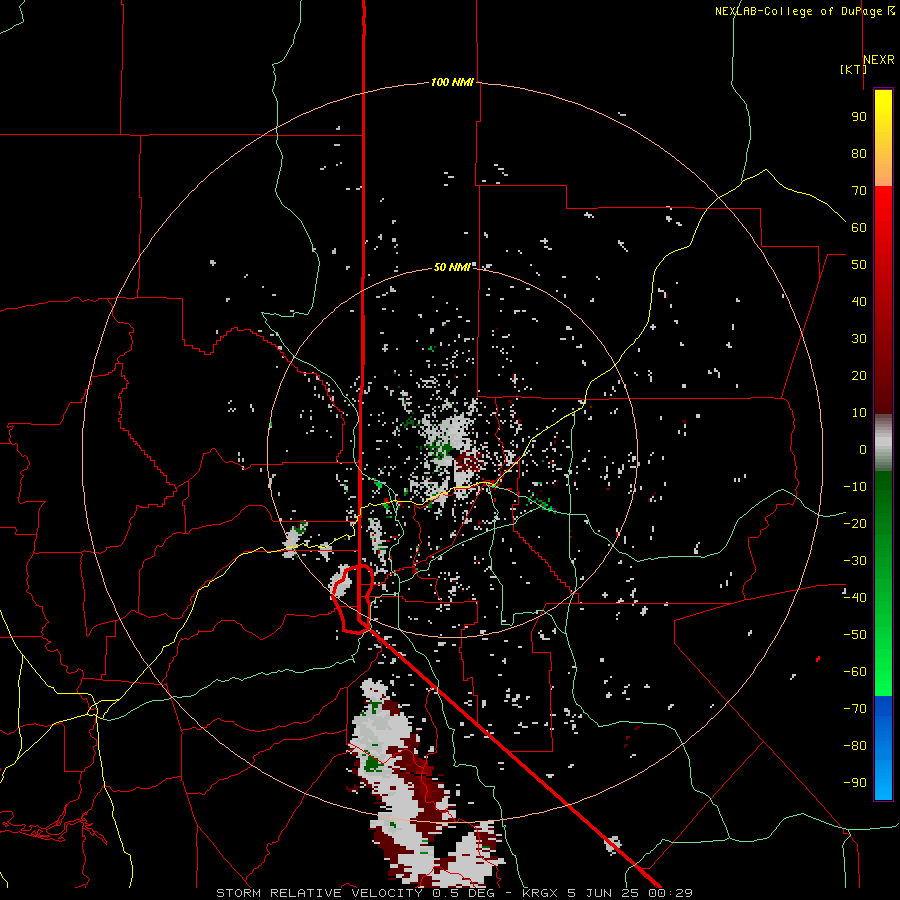The height and width of the screenshot is (900, 900).
Task: Click the positive 80 value on the velocity scale
Action: pos(859,153)
